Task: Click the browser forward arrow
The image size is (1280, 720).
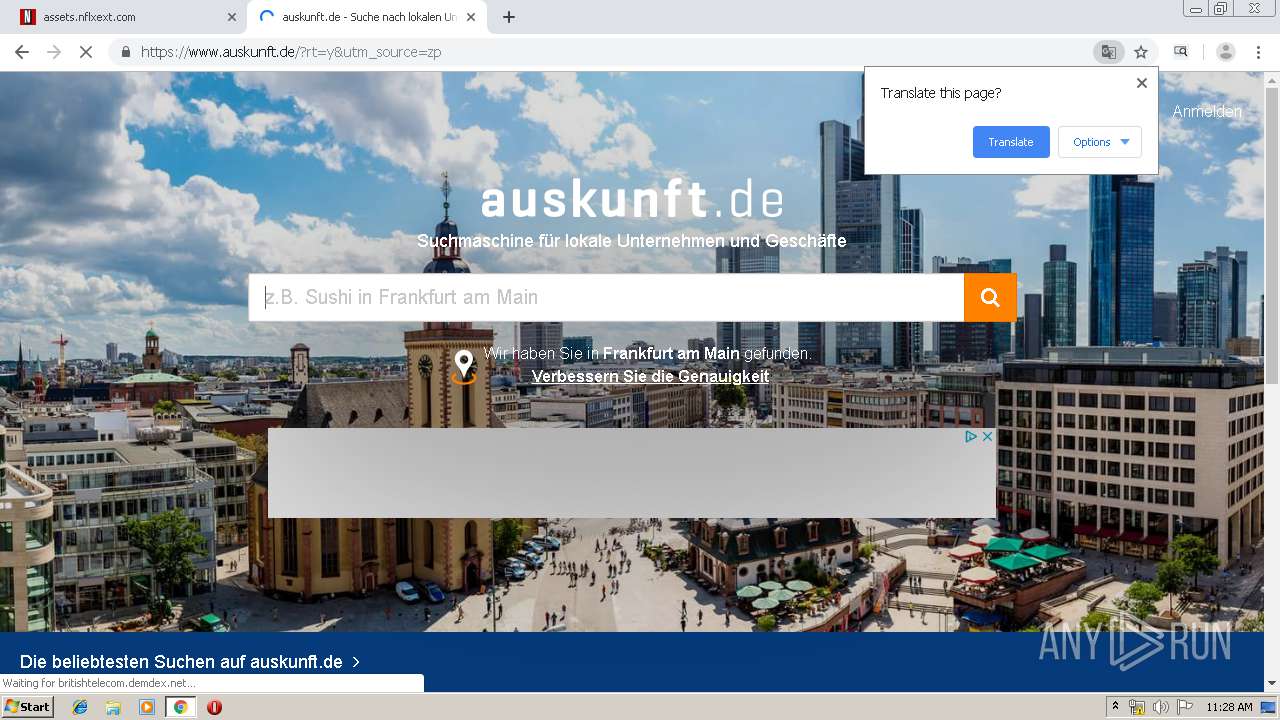Action: point(54,52)
